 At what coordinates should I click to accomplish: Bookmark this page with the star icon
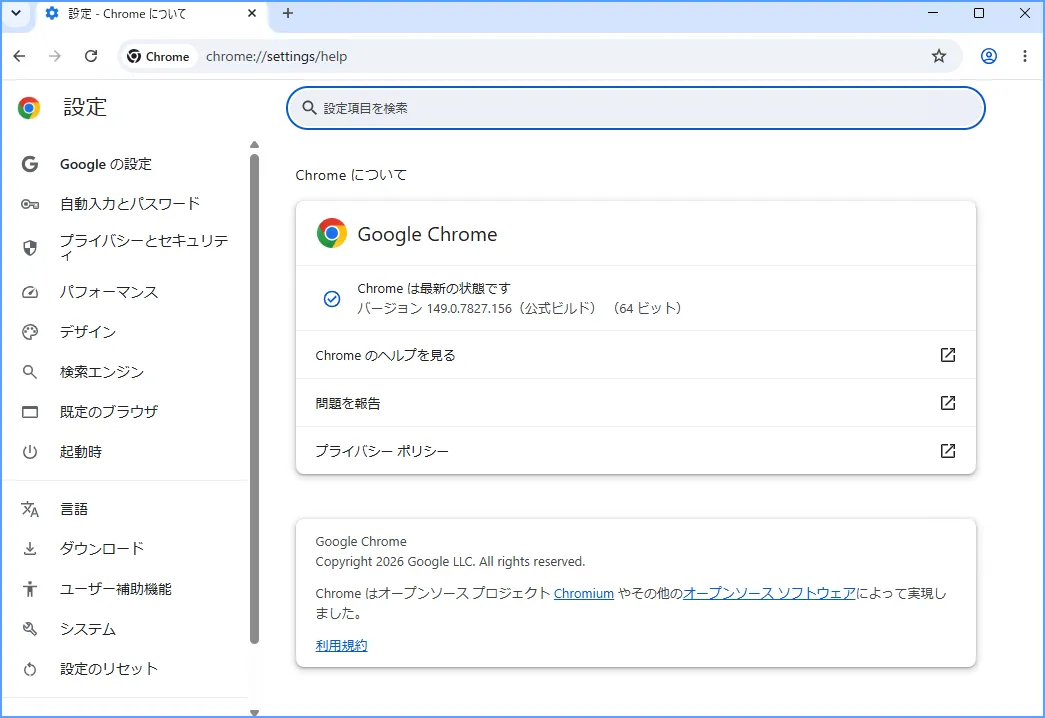tap(938, 56)
